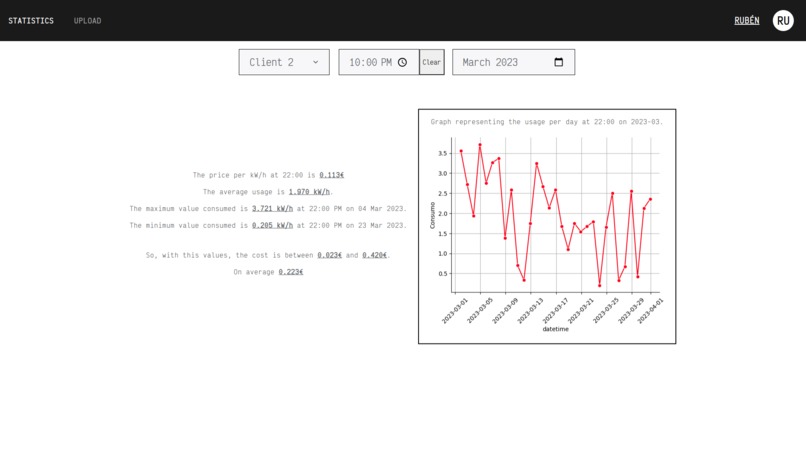Click the graph caption about usage per day
This screenshot has height=453, width=806.
547,122
